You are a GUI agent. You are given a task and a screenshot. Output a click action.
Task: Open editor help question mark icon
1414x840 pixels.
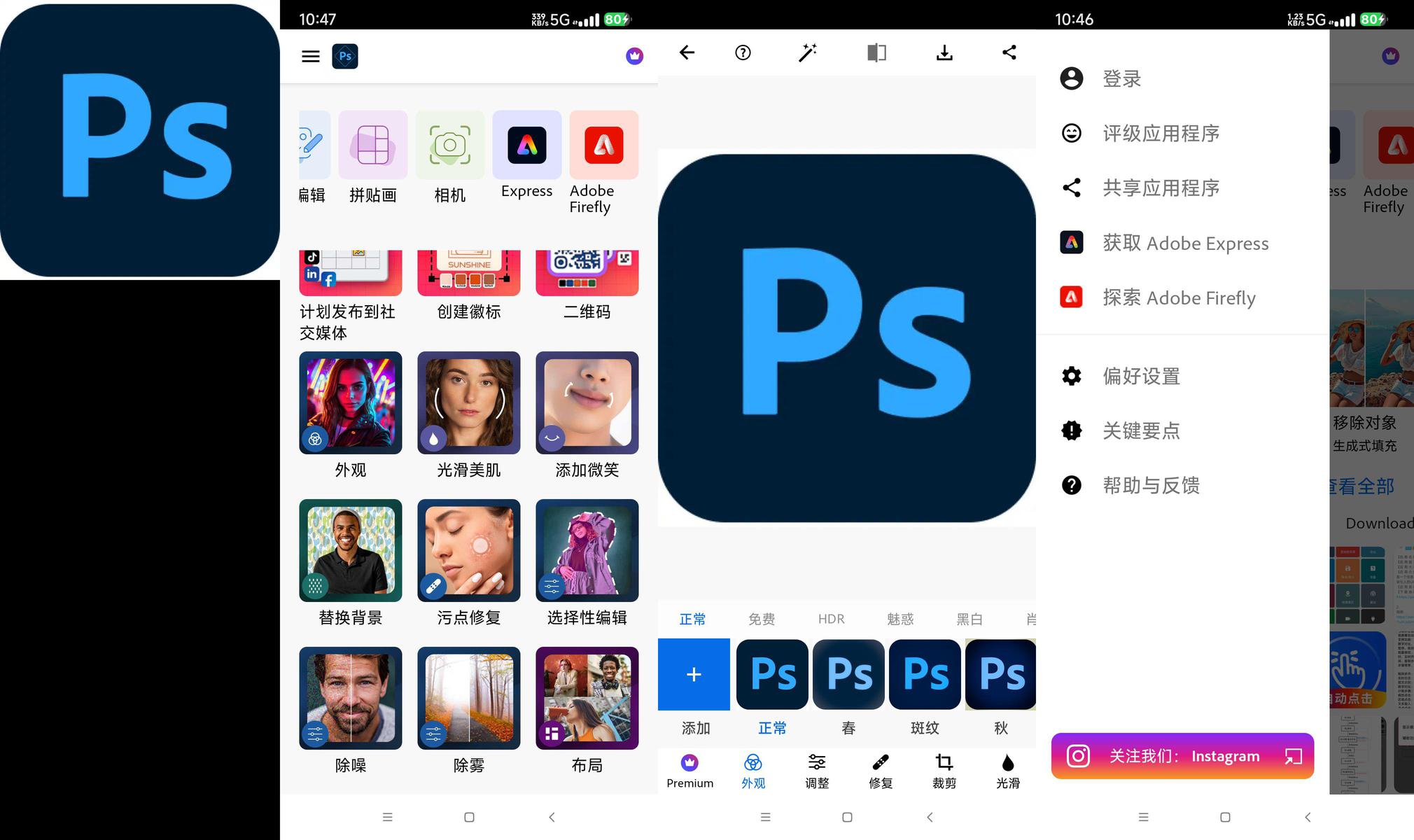[743, 52]
